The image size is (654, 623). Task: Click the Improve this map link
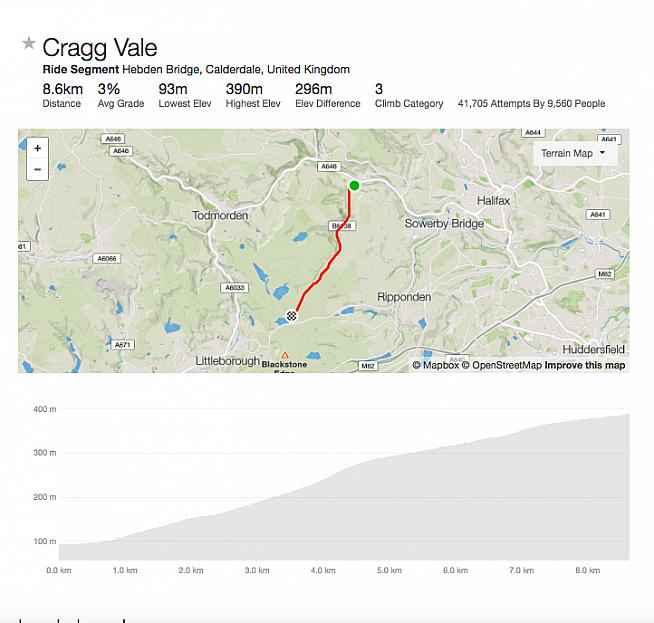point(585,365)
